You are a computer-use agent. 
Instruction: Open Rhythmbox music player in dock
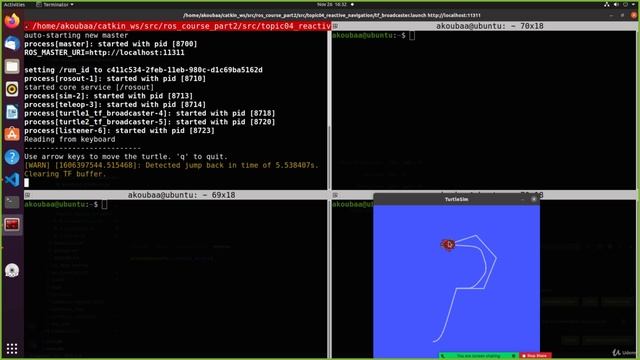pyautogui.click(x=12, y=89)
